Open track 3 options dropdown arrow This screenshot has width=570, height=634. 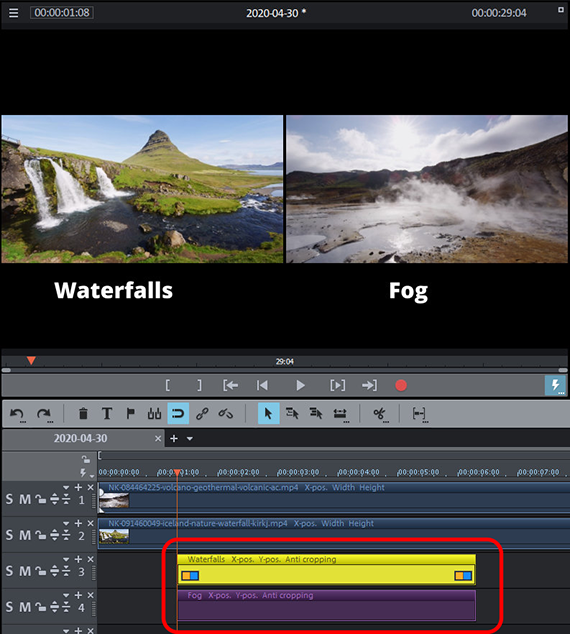click(x=66, y=560)
